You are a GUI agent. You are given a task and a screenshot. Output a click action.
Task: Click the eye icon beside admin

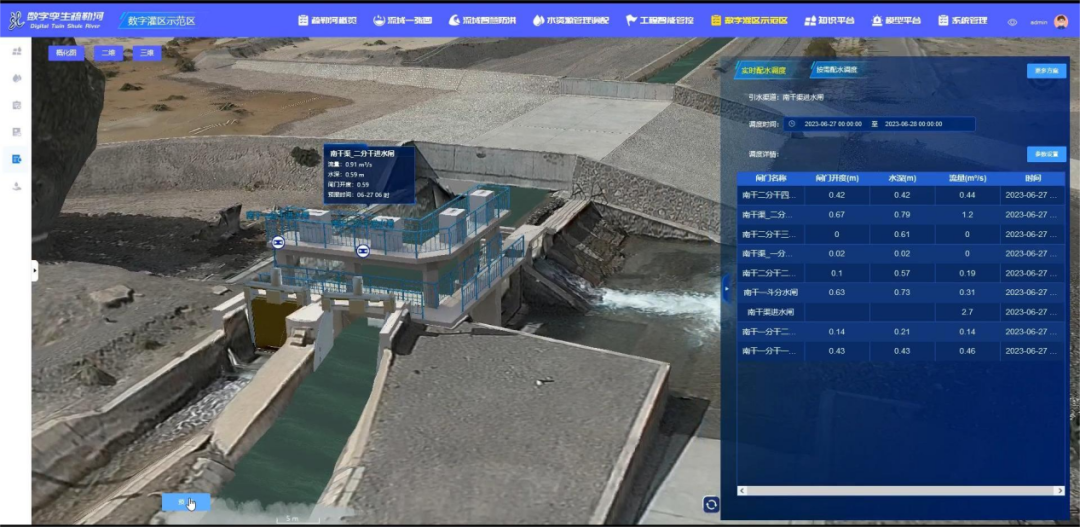pos(1012,22)
